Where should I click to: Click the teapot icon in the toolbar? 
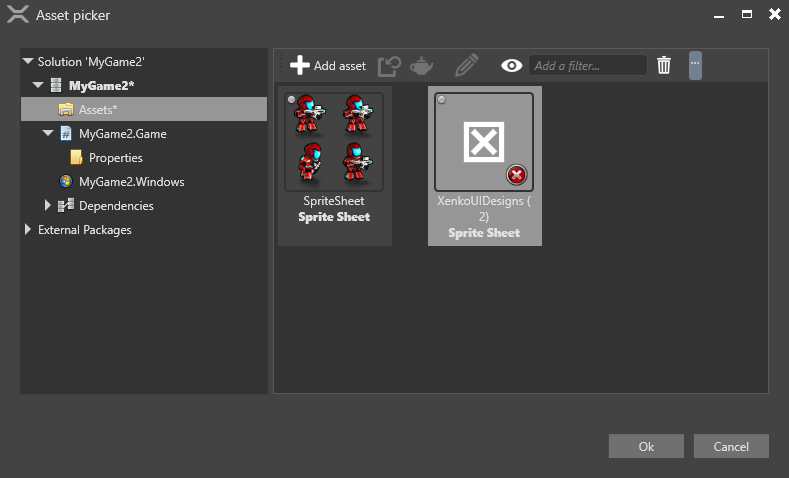coord(421,66)
